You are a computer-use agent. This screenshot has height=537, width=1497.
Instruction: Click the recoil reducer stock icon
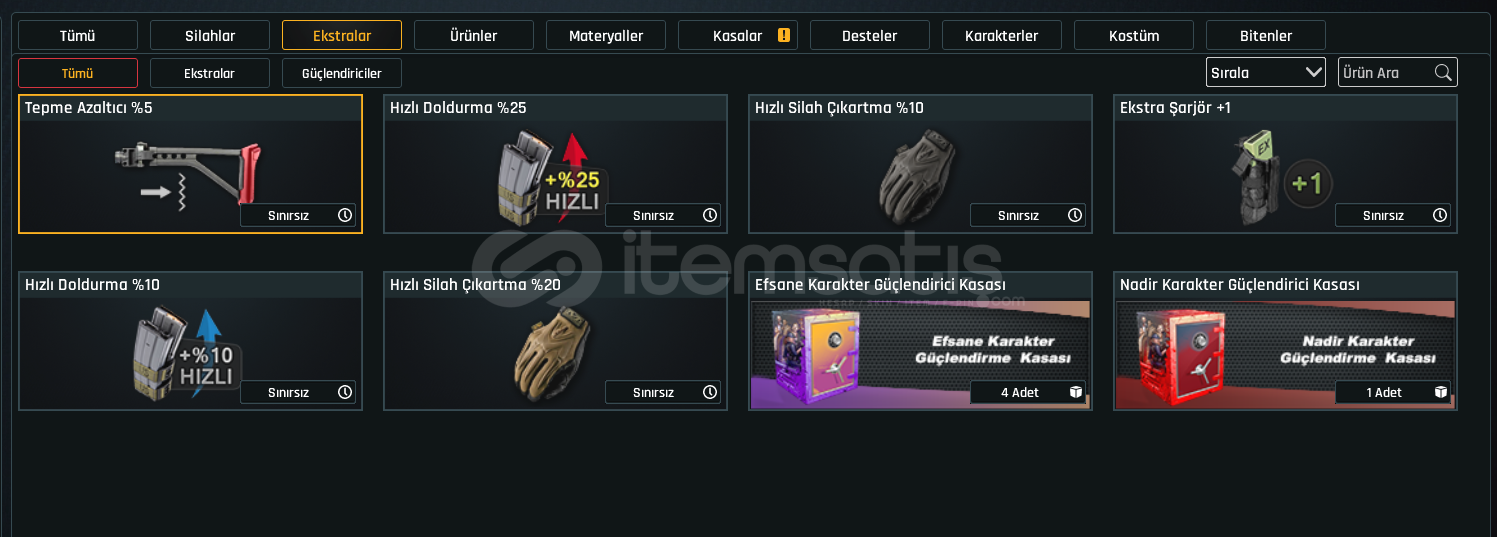click(188, 174)
